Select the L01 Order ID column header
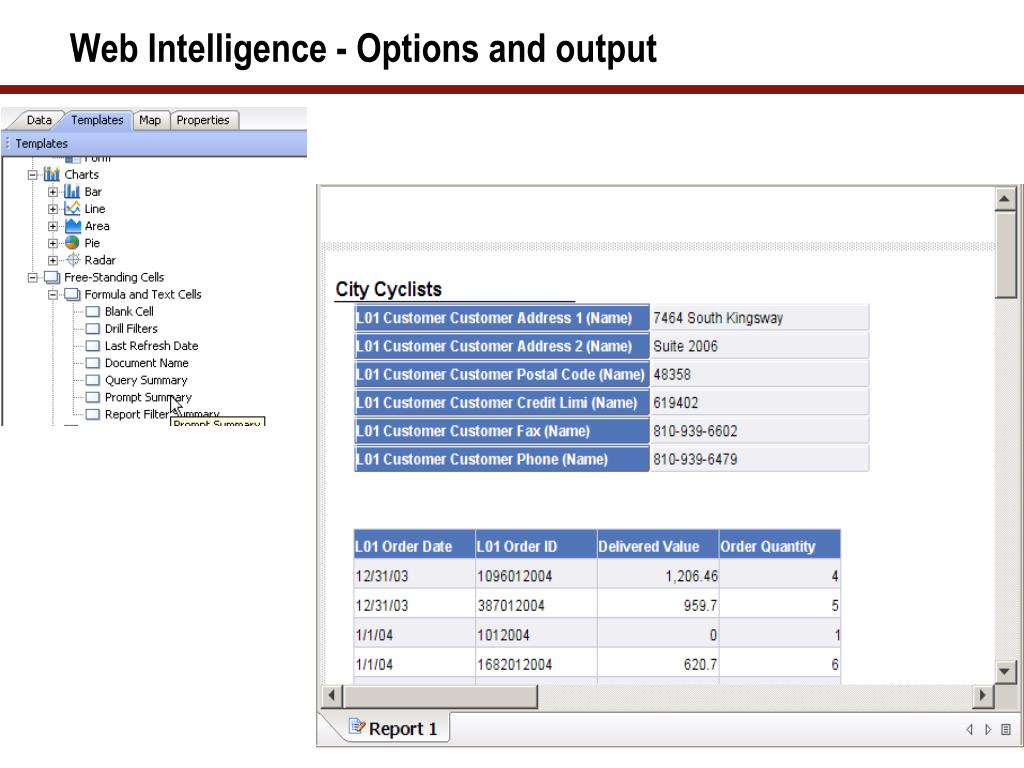1024x768 pixels. point(536,546)
